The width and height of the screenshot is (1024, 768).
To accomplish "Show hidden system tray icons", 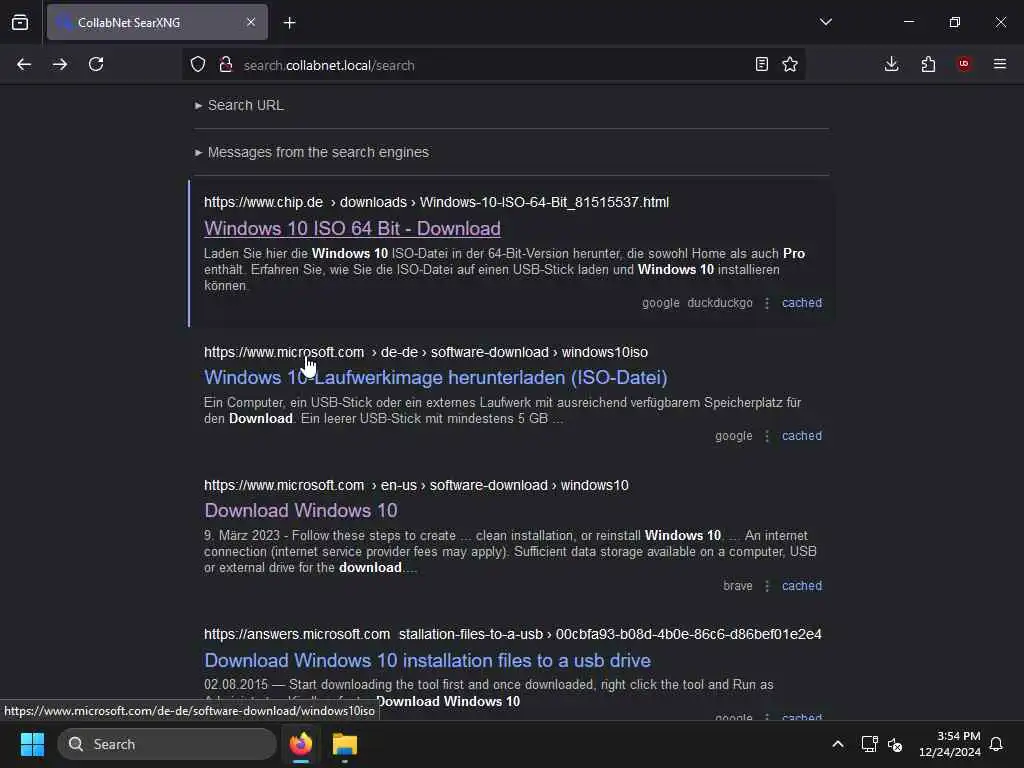I will (x=838, y=744).
